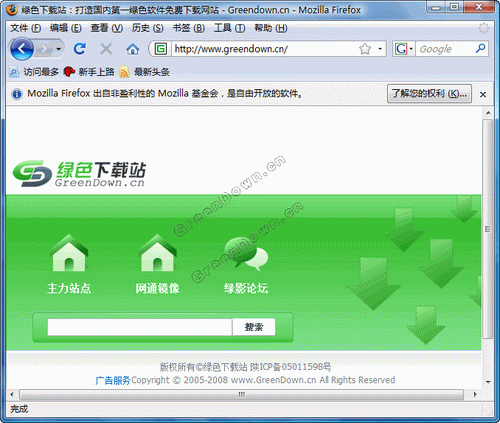Image resolution: width=500 pixels, height=423 pixels.
Task: Open the 广告服务 link in footer
Action: click(113, 380)
